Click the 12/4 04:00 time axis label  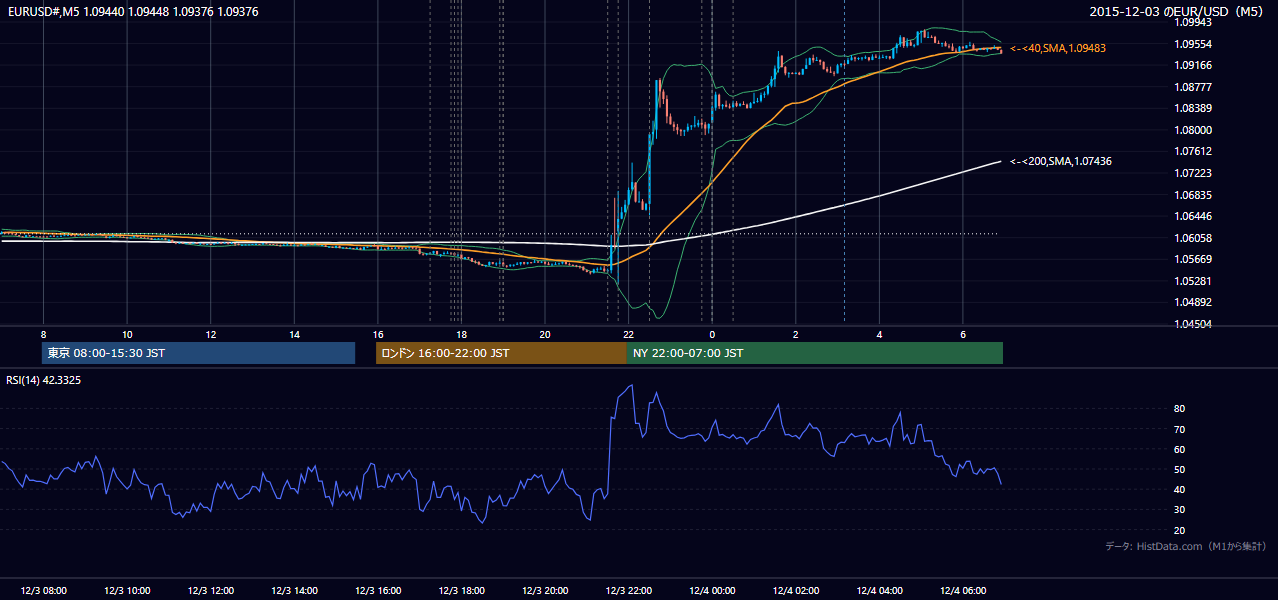click(x=879, y=590)
